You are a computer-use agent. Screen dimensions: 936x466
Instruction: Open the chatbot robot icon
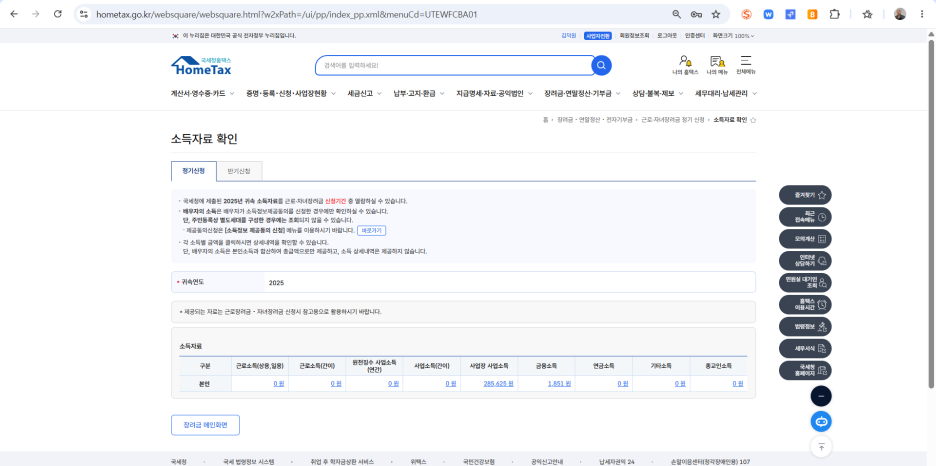[x=821, y=422]
